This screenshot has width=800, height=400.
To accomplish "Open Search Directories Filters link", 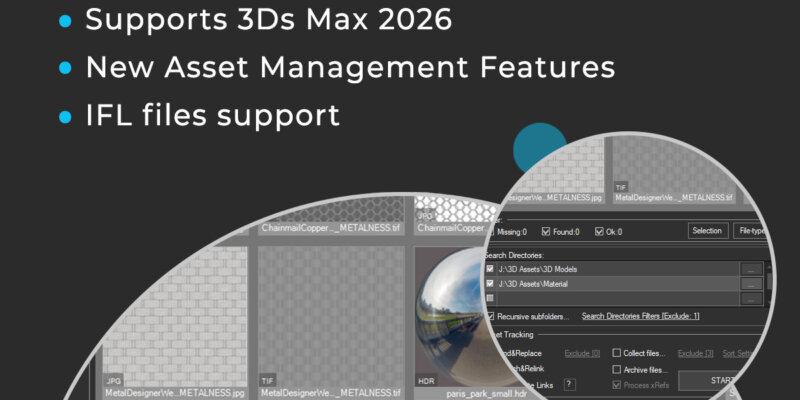I will (x=640, y=316).
